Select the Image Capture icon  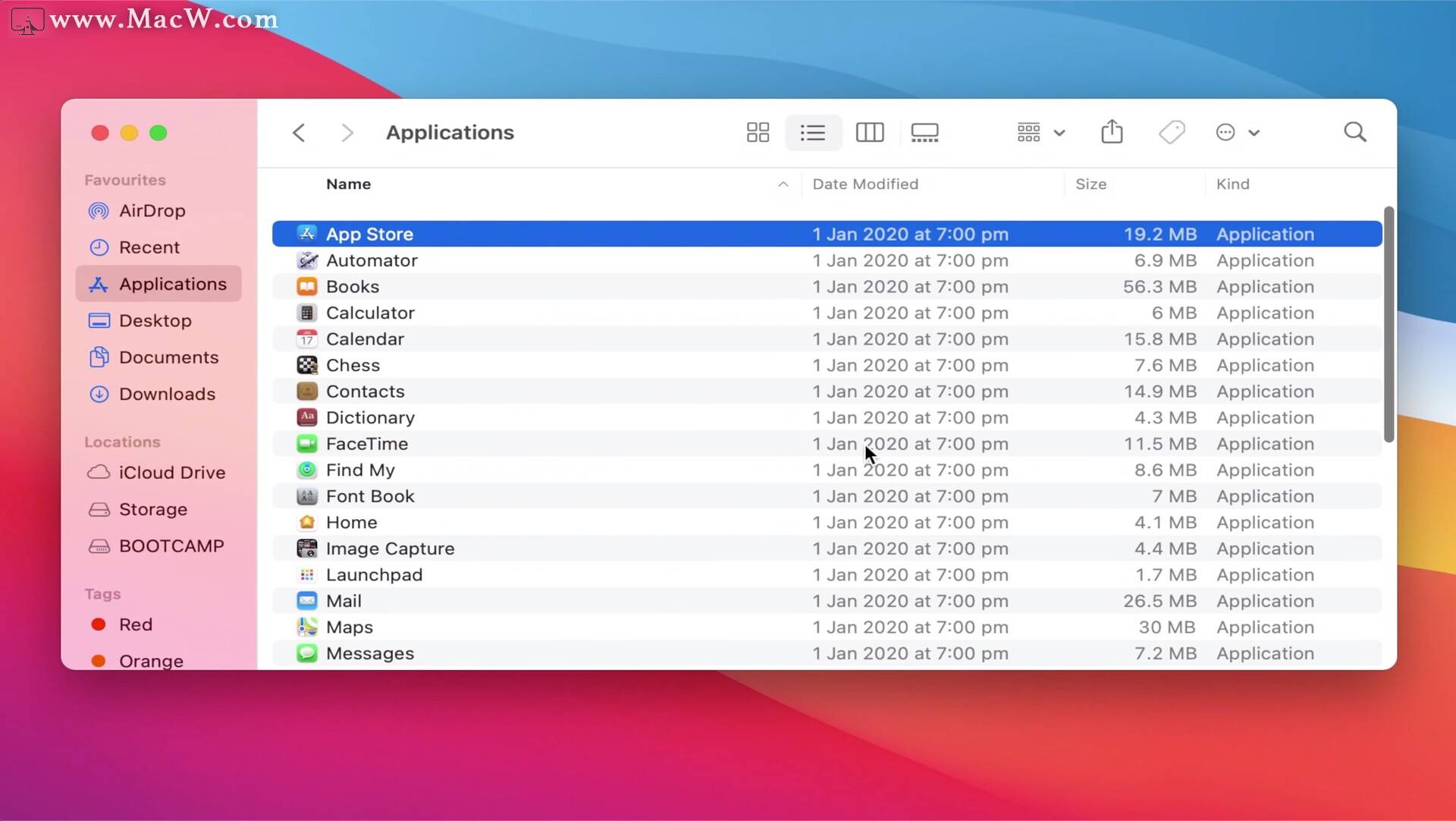(x=307, y=549)
